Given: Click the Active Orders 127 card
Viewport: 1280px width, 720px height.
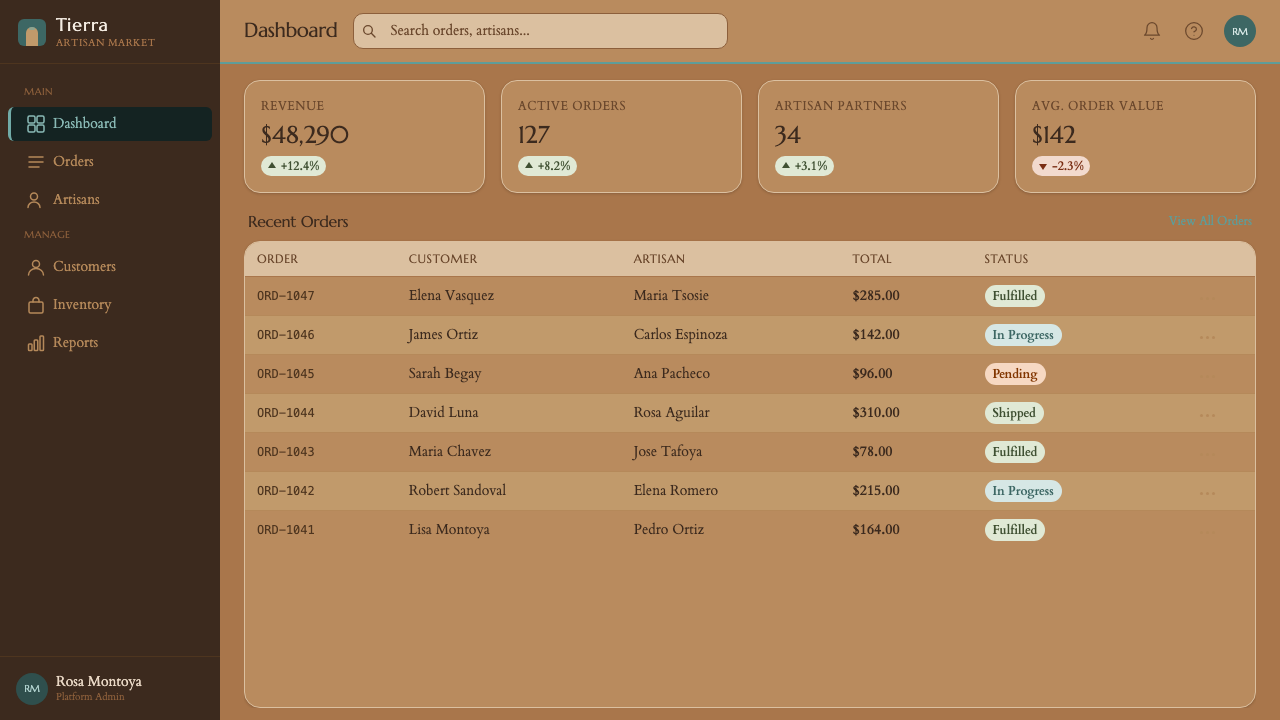Looking at the screenshot, I should click(621, 136).
